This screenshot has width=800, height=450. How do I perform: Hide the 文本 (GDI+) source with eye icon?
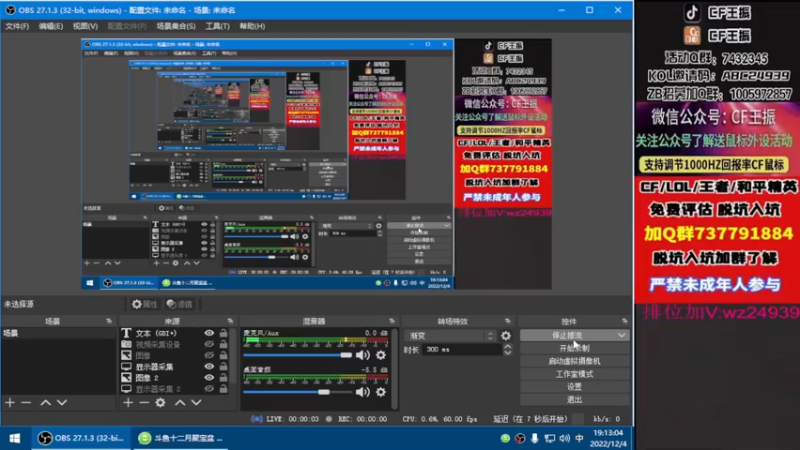pyautogui.click(x=209, y=333)
